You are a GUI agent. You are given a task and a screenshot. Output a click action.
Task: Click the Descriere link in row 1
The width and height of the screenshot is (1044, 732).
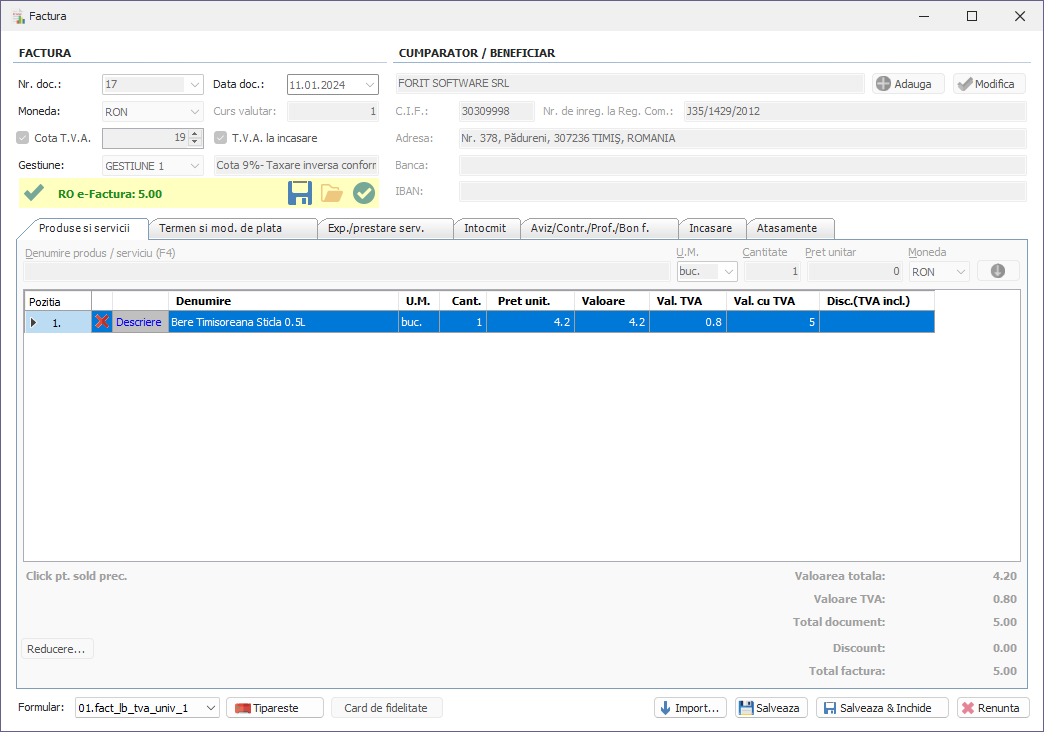[x=138, y=322]
